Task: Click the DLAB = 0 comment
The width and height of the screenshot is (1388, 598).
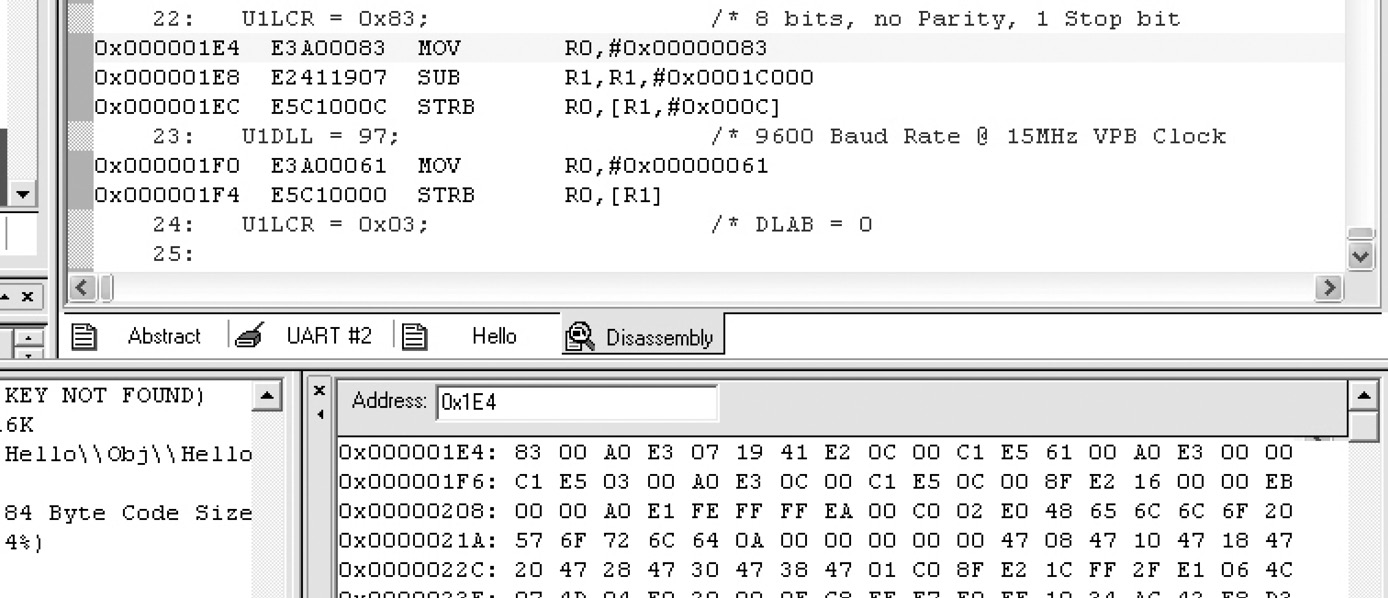Action: 791,224
